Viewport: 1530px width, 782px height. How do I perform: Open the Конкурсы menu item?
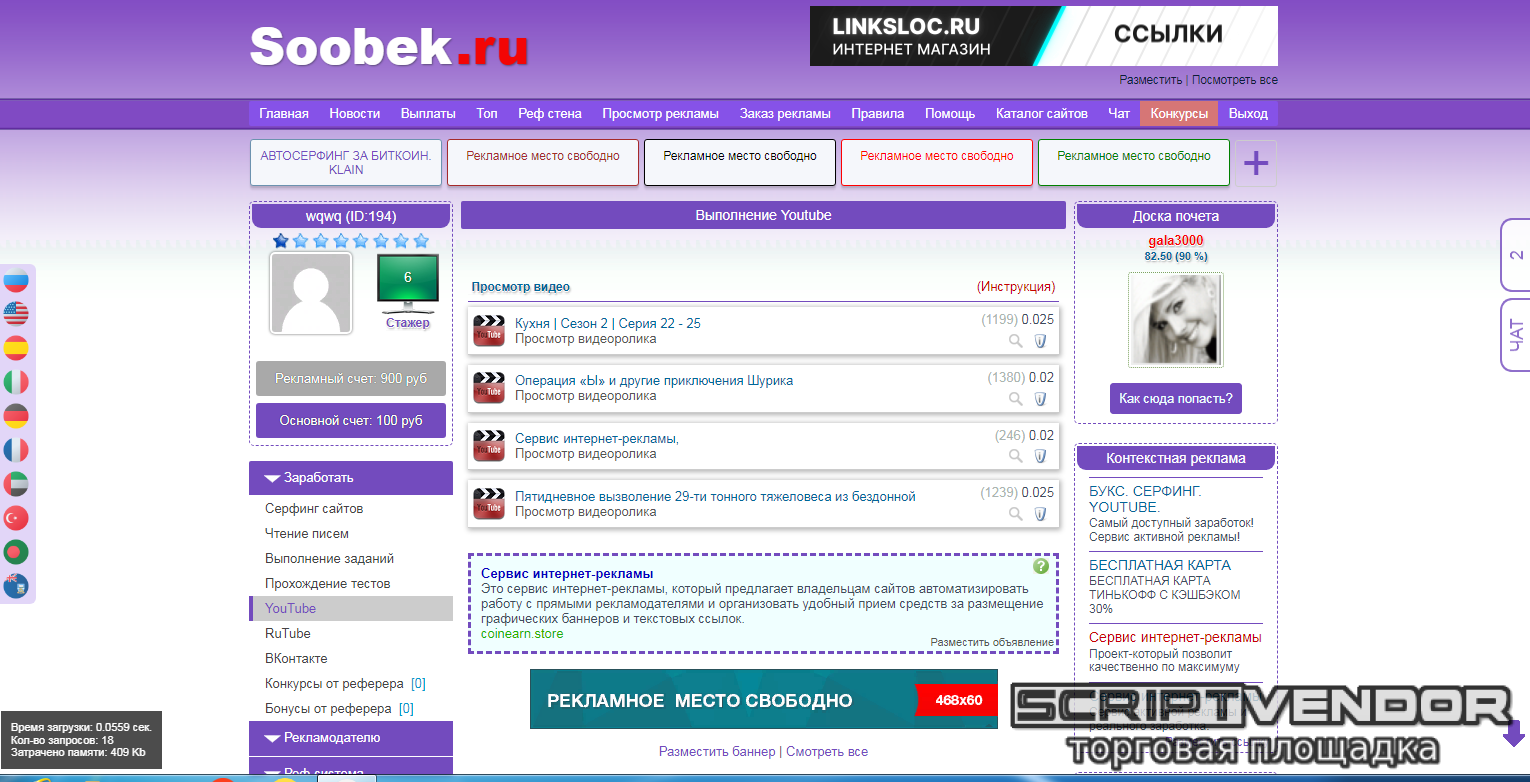point(1179,113)
